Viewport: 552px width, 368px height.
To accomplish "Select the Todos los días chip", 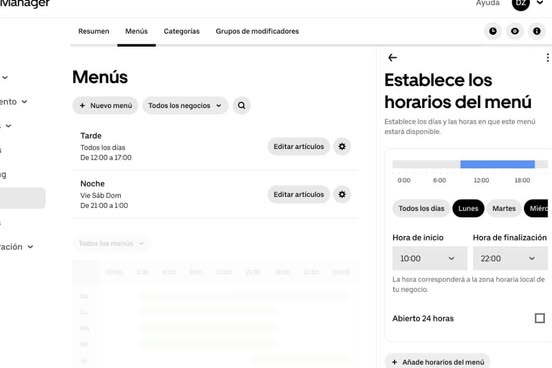I will (421, 208).
